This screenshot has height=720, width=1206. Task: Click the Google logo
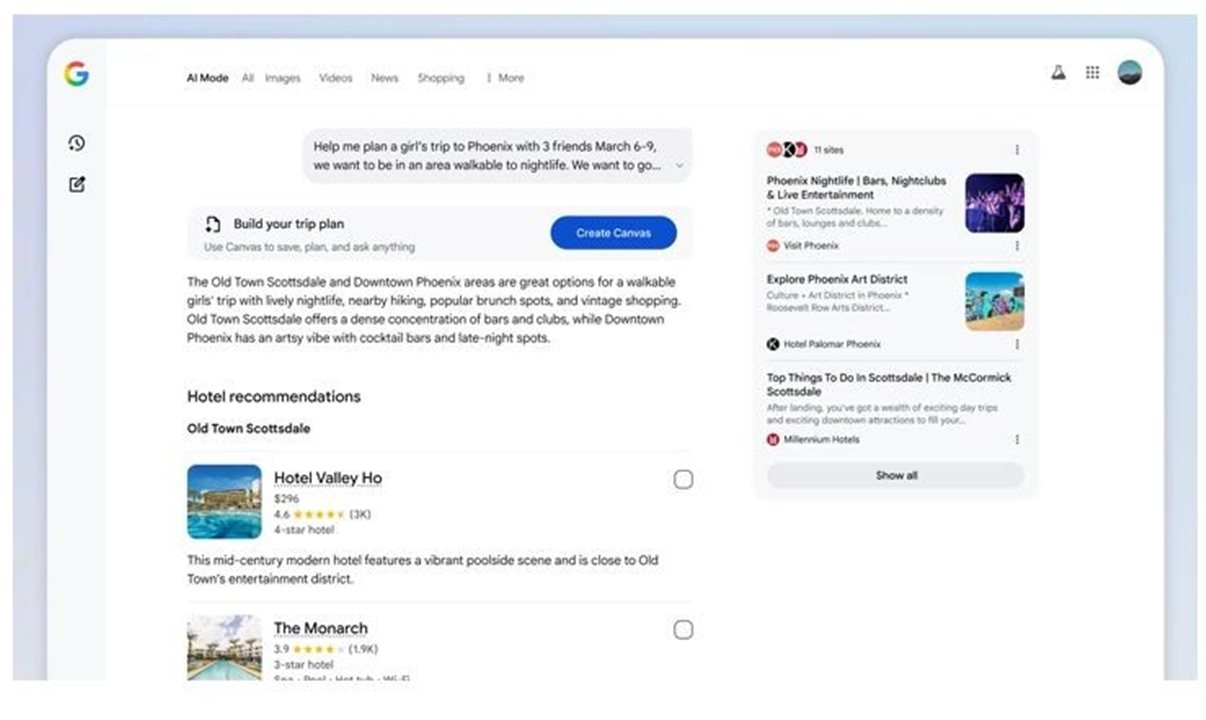pos(76,74)
